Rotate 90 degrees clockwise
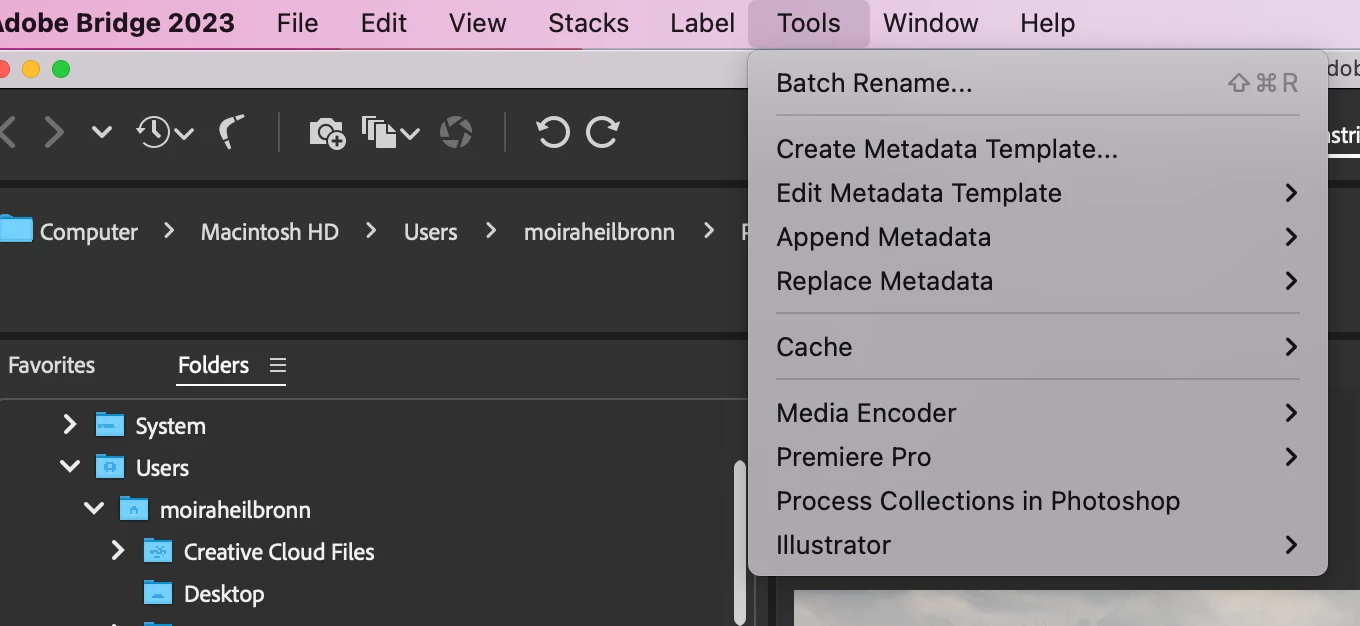 coord(602,132)
